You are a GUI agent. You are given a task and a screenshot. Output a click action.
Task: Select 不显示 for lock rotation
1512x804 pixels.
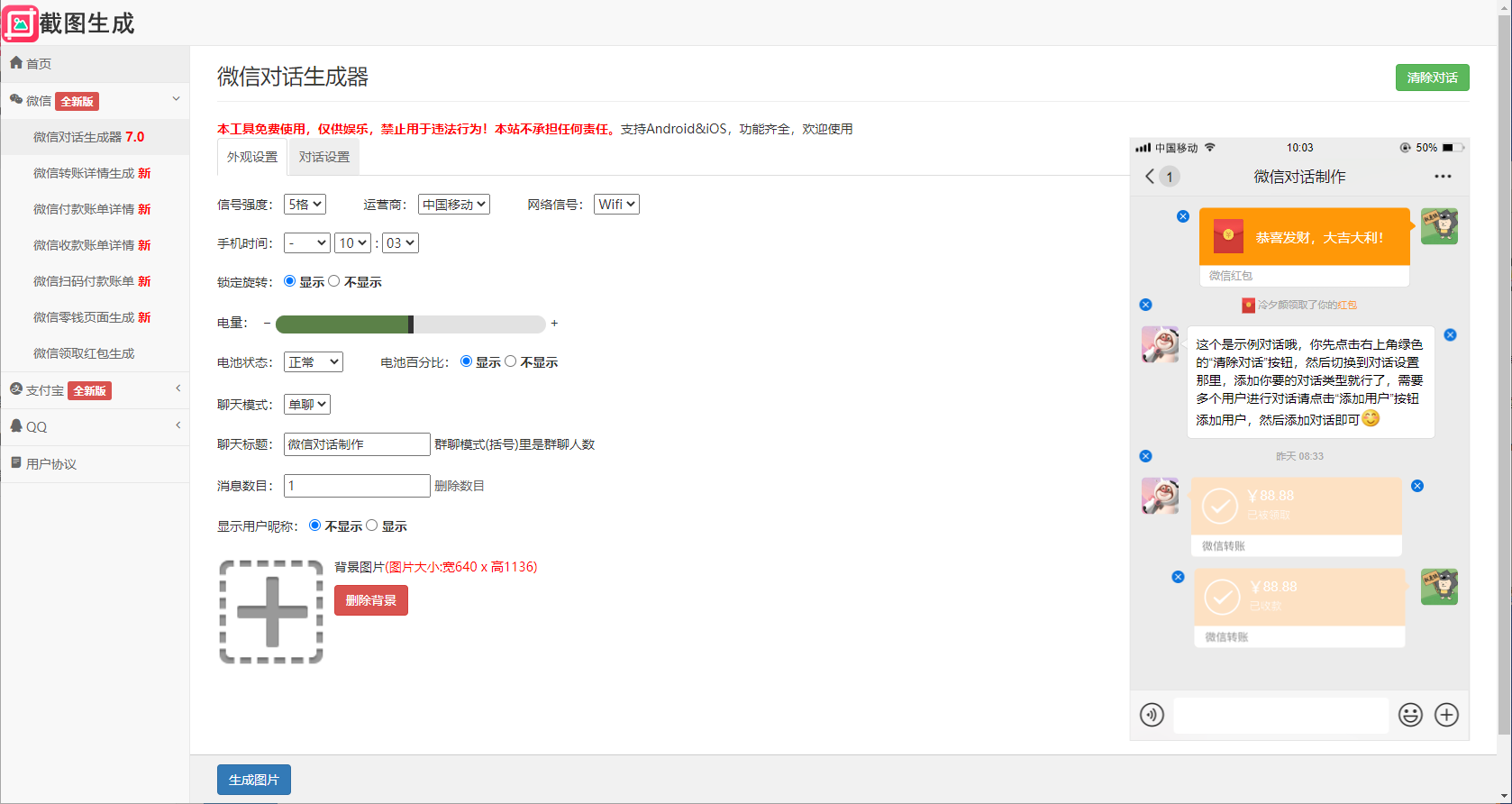[334, 281]
